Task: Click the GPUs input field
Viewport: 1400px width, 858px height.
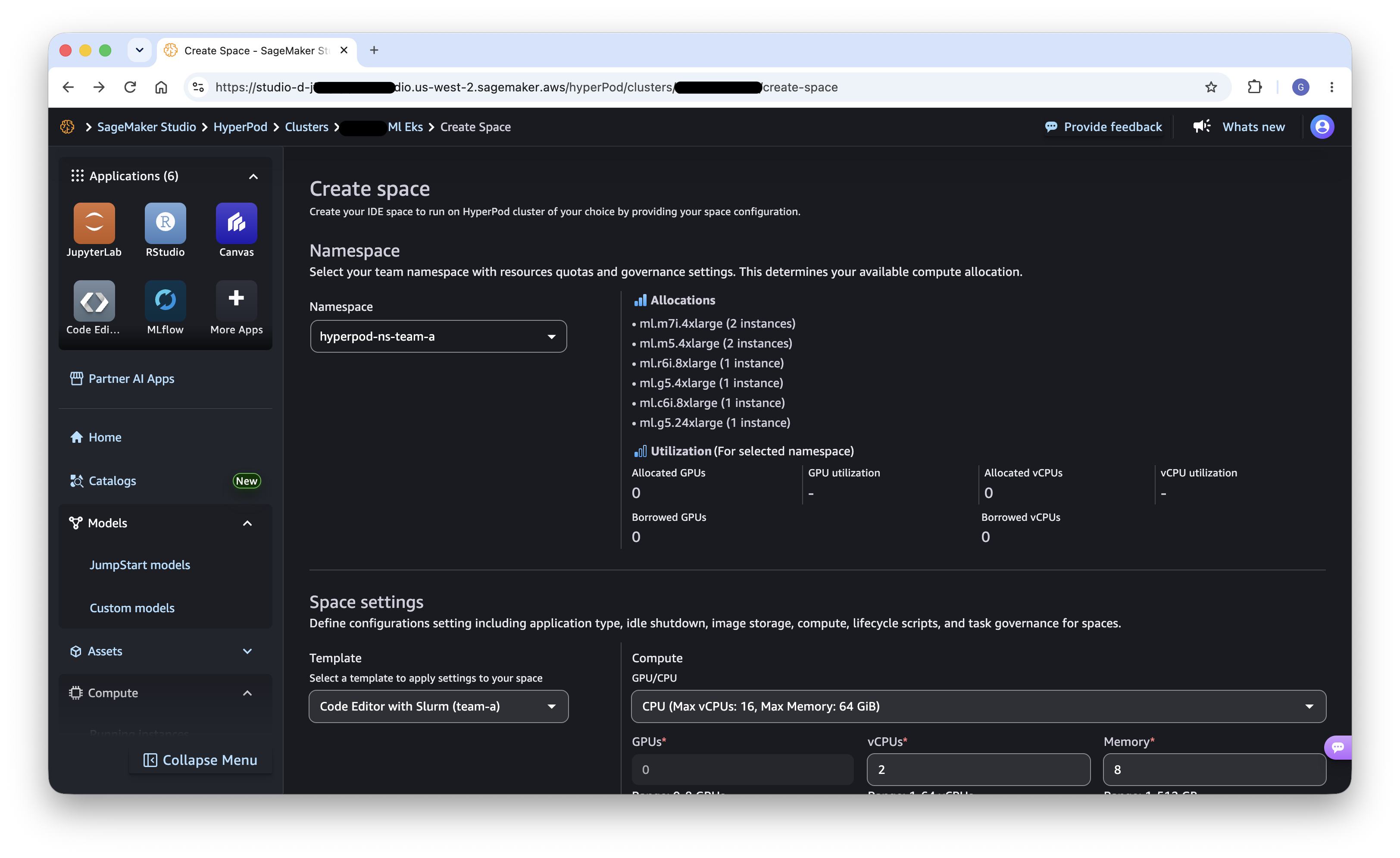Action: point(742,769)
